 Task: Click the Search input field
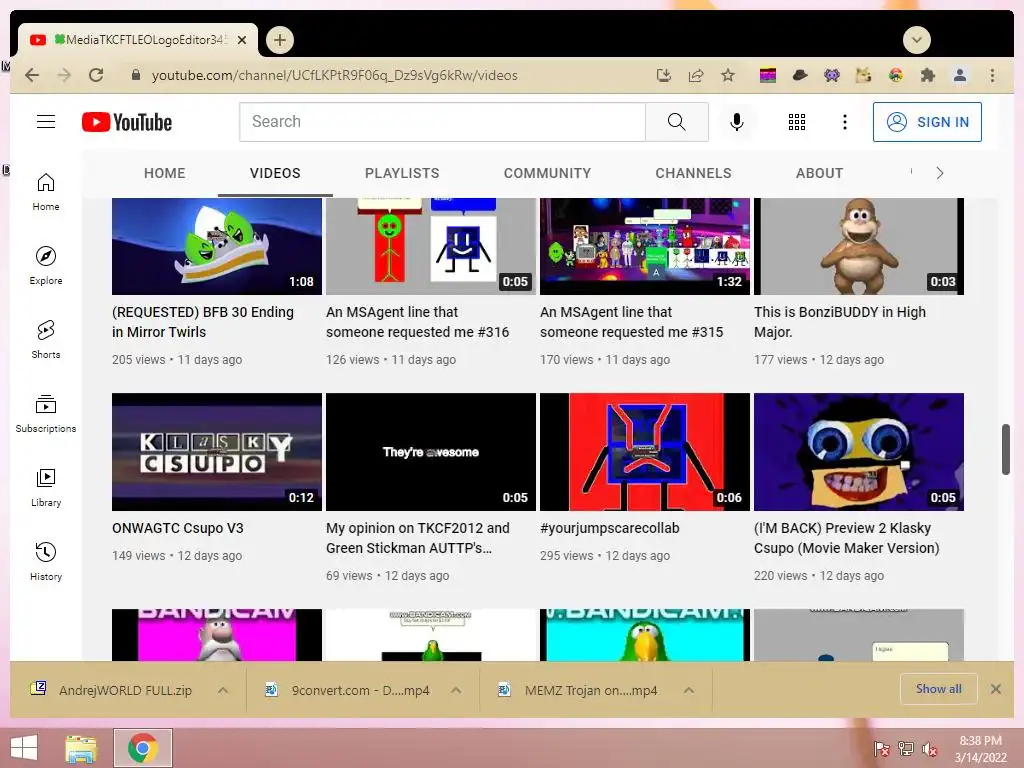point(442,121)
